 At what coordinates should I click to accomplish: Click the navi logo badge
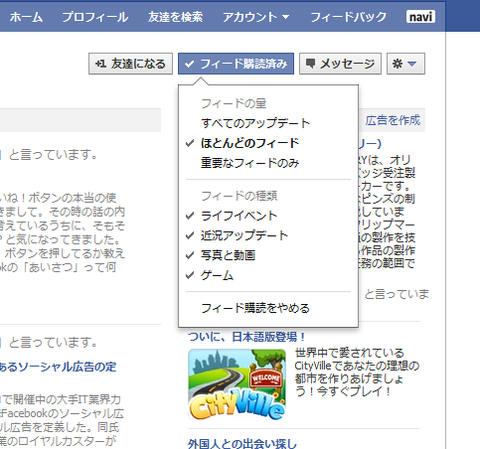[421, 16]
